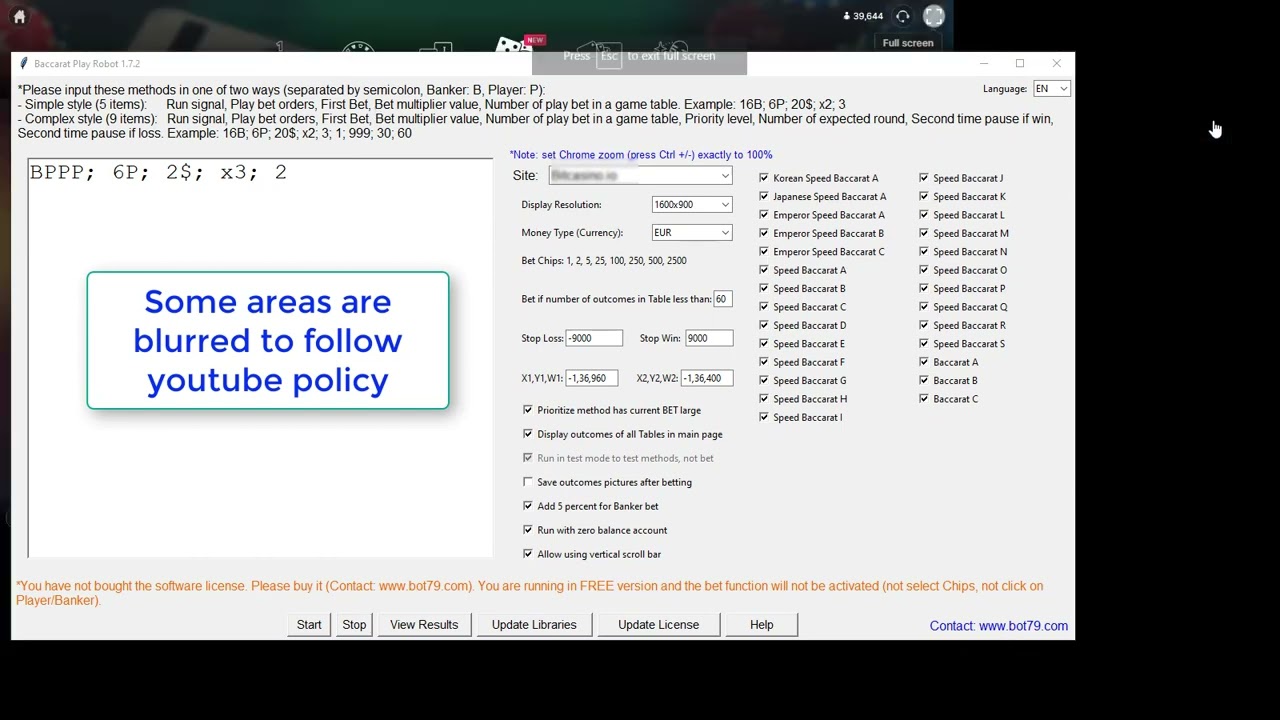Viewport: 1280px width, 720px height.
Task: Click the full screen icon in the casino window
Action: click(x=934, y=16)
